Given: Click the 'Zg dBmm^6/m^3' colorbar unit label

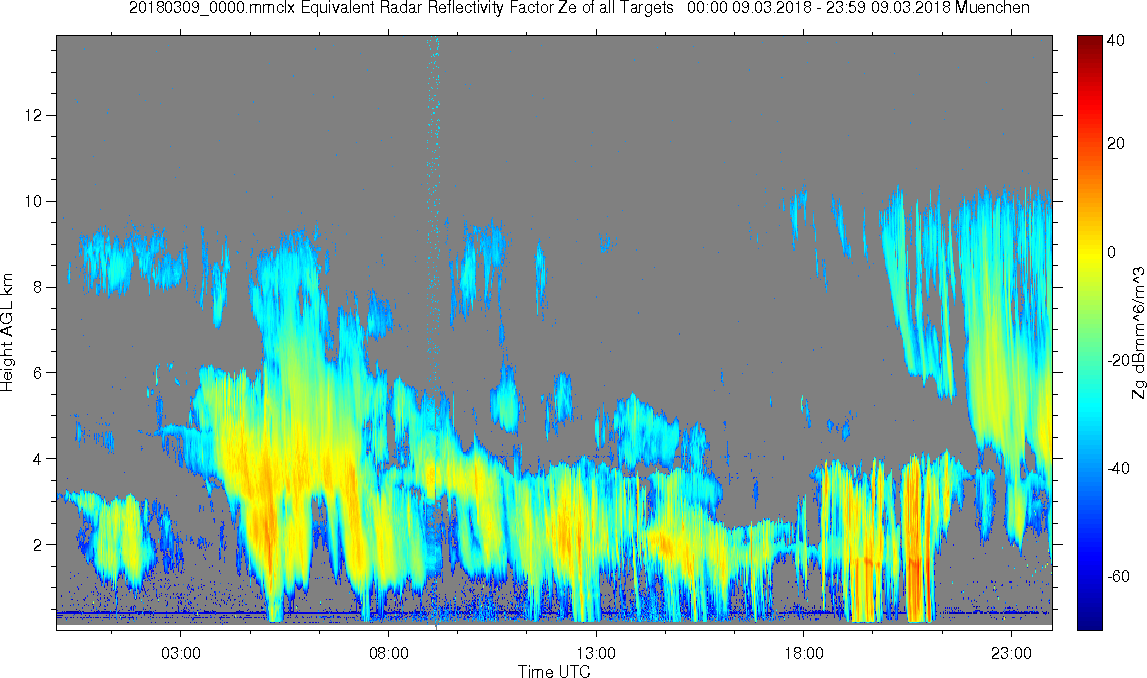Looking at the screenshot, I should [x=1138, y=332].
